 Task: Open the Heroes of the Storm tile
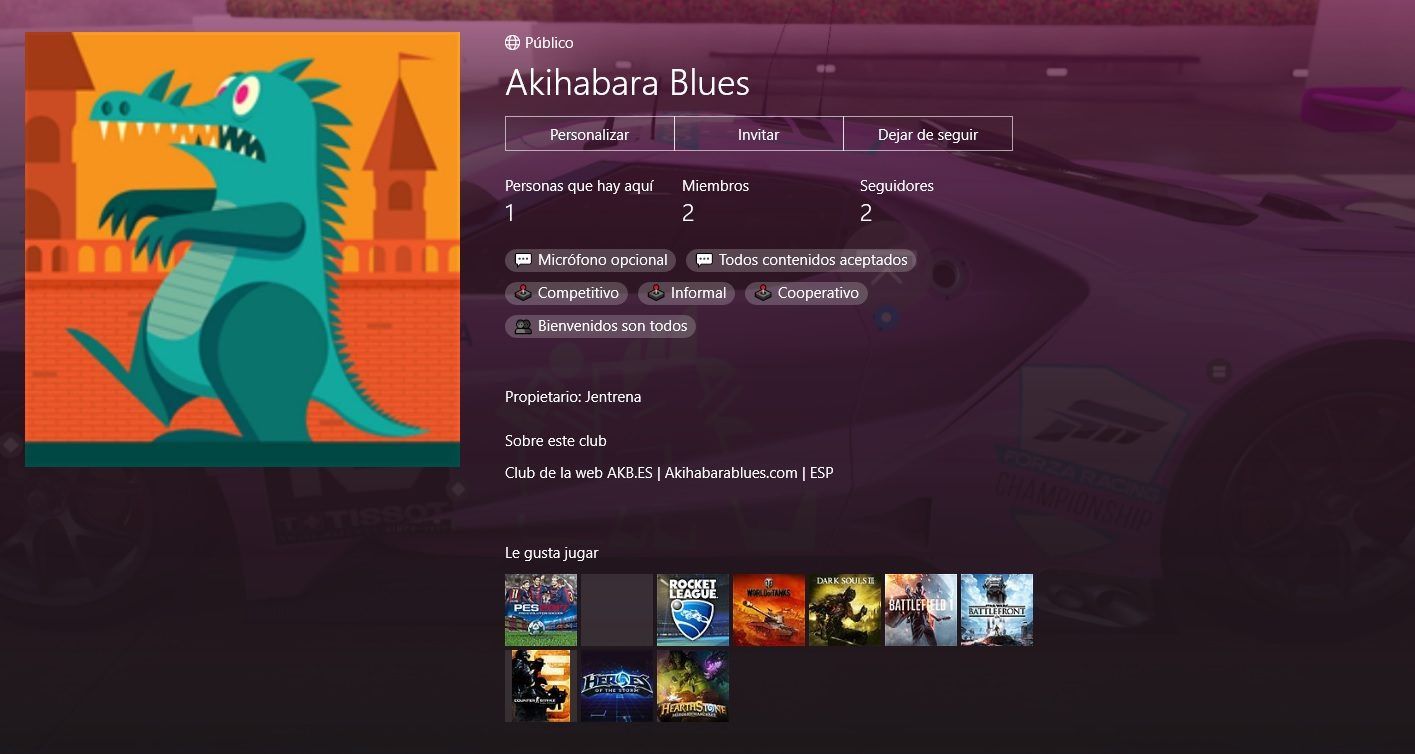pyautogui.click(x=617, y=686)
